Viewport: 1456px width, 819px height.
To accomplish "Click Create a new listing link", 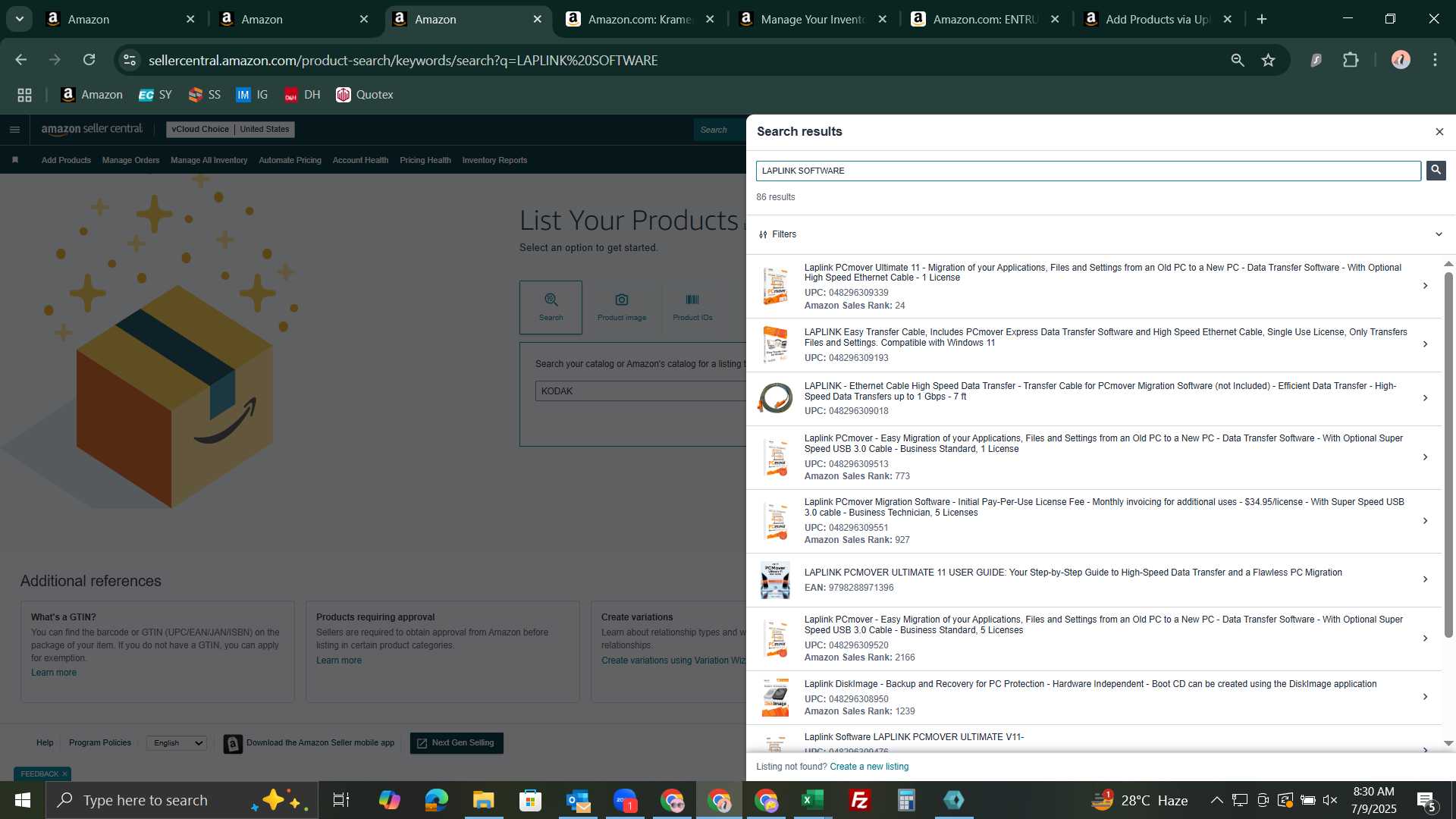I will pyautogui.click(x=869, y=767).
